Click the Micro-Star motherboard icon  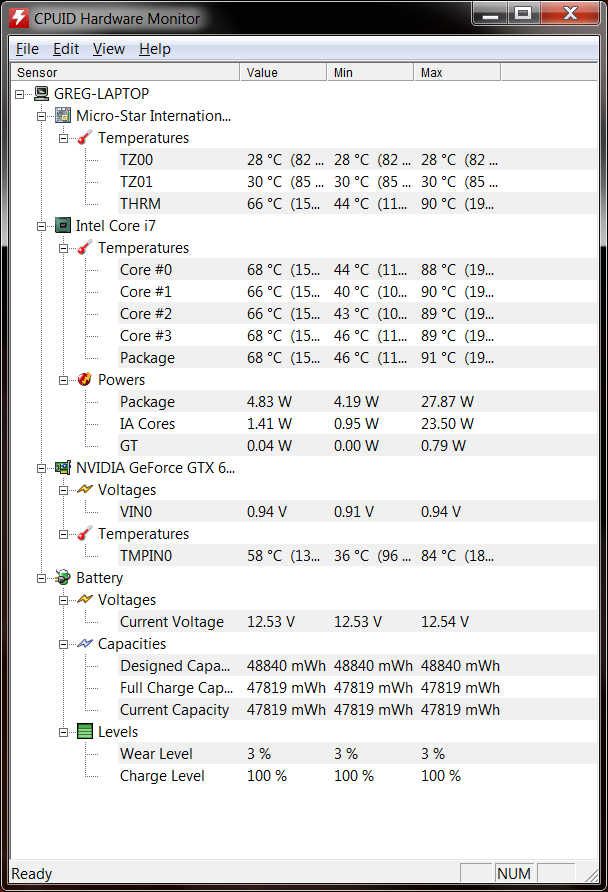(x=63, y=115)
